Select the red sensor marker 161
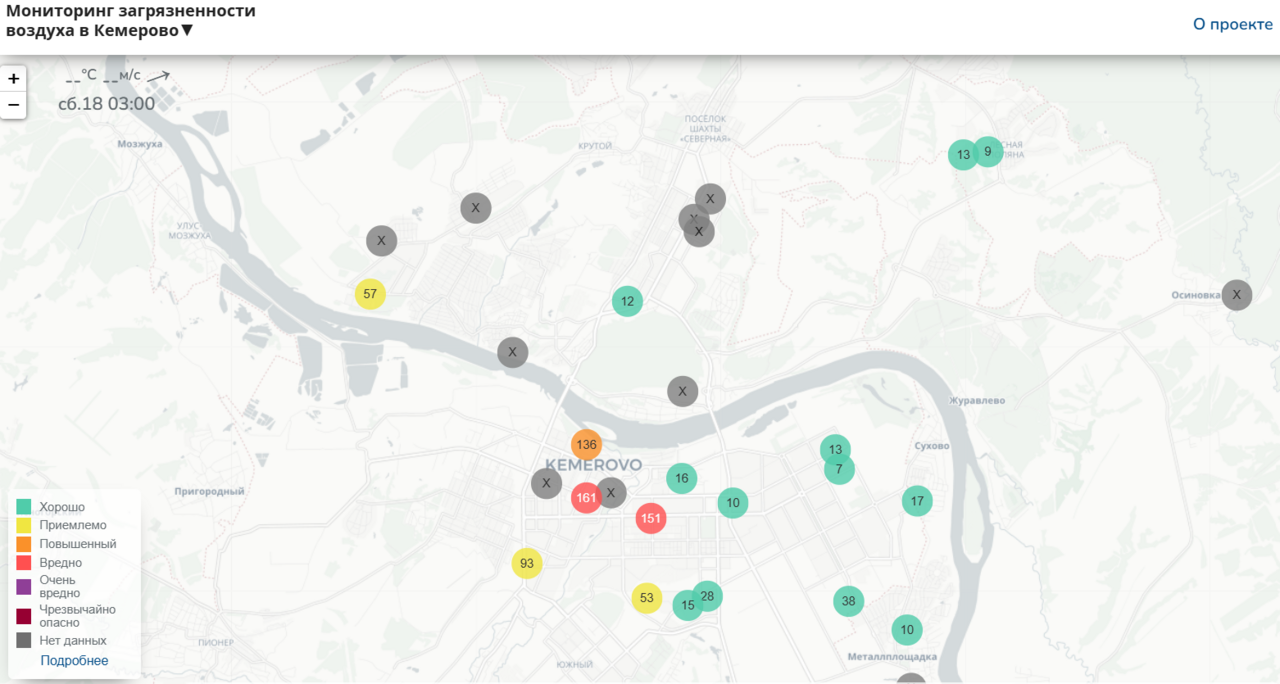 (x=586, y=498)
